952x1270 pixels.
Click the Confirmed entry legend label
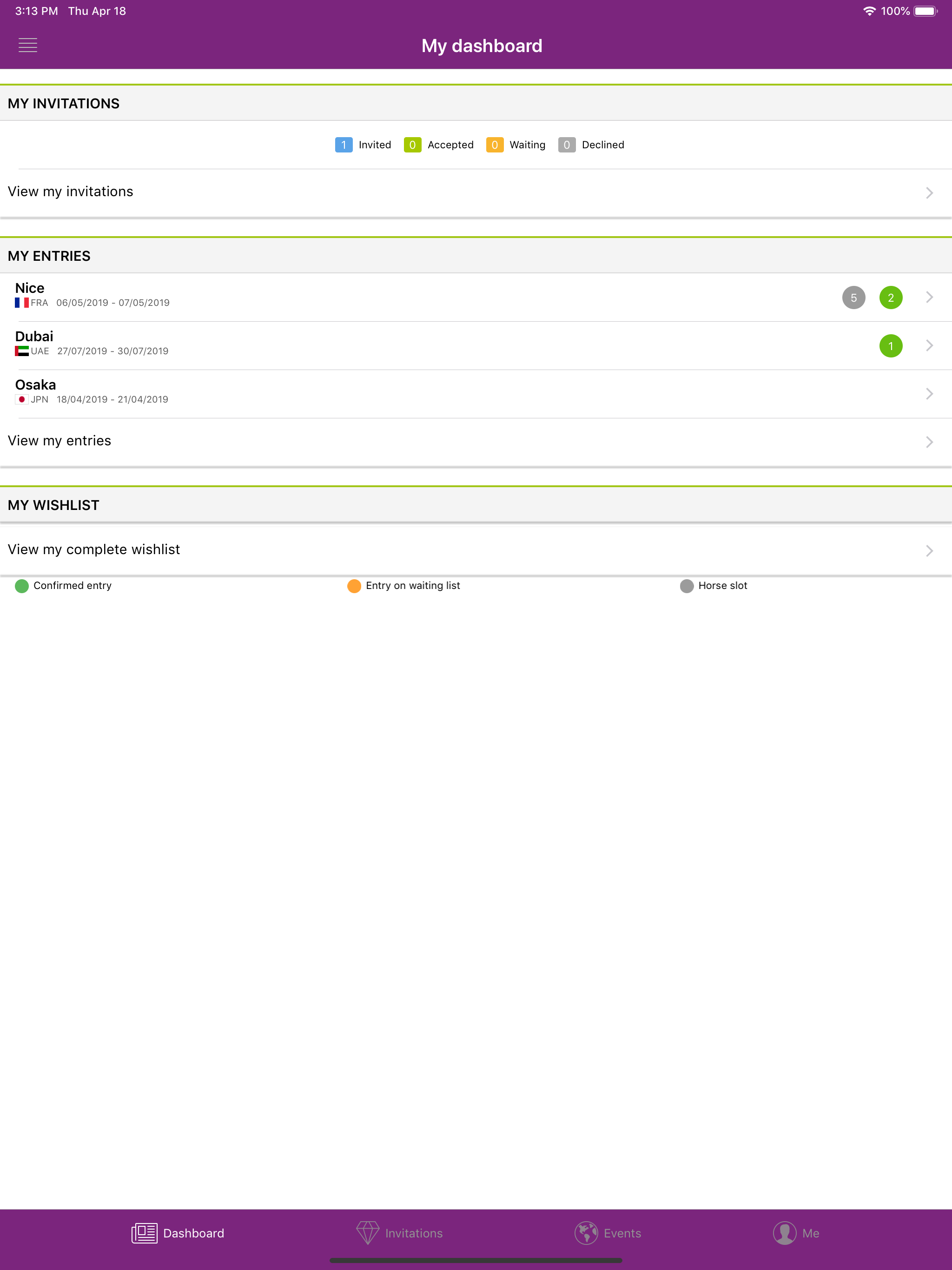click(x=73, y=586)
